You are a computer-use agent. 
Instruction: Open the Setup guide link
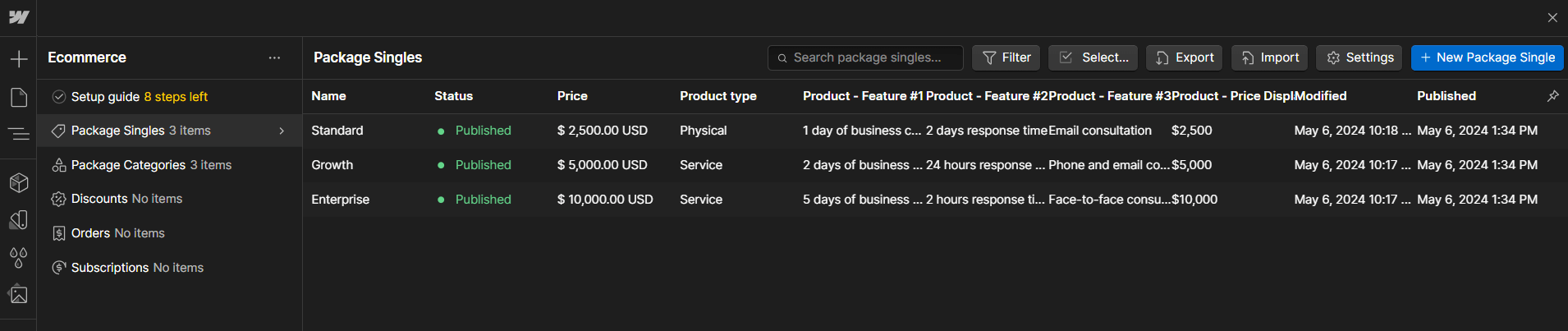click(105, 97)
